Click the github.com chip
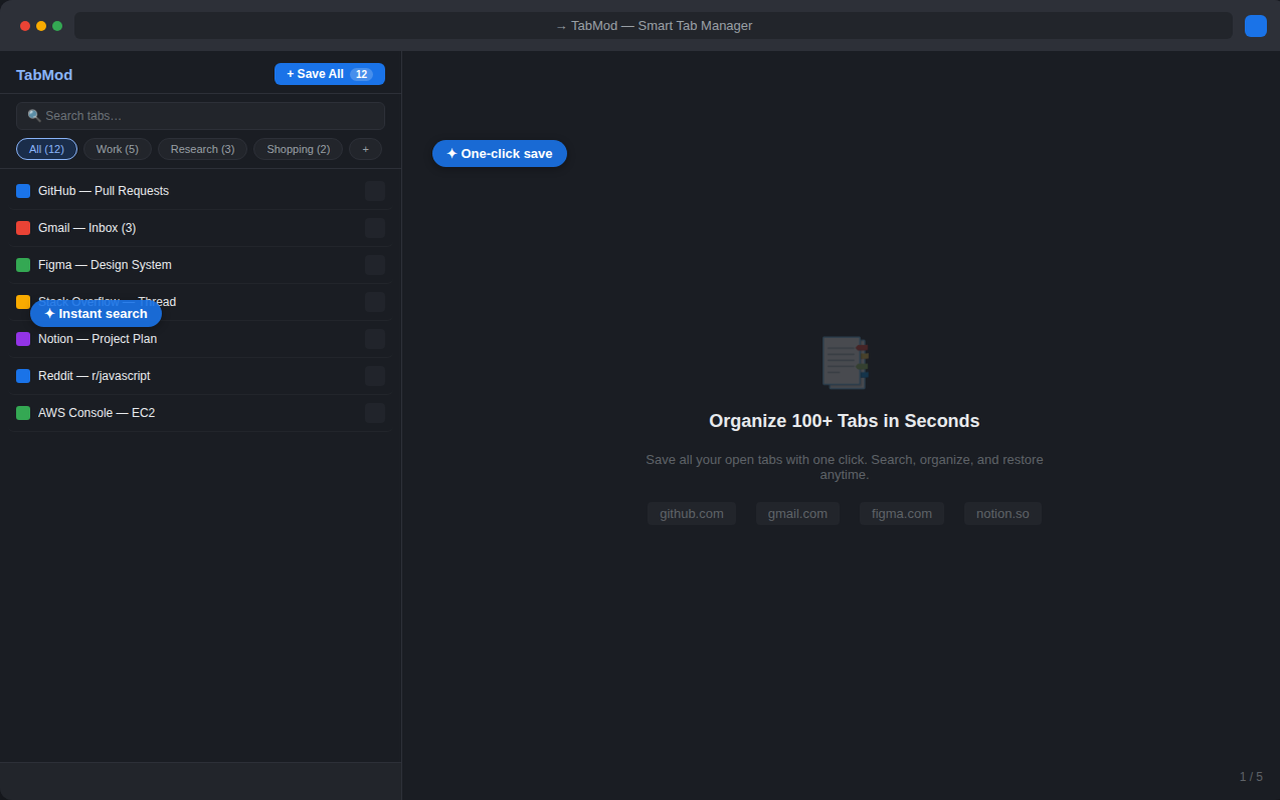 (691, 514)
